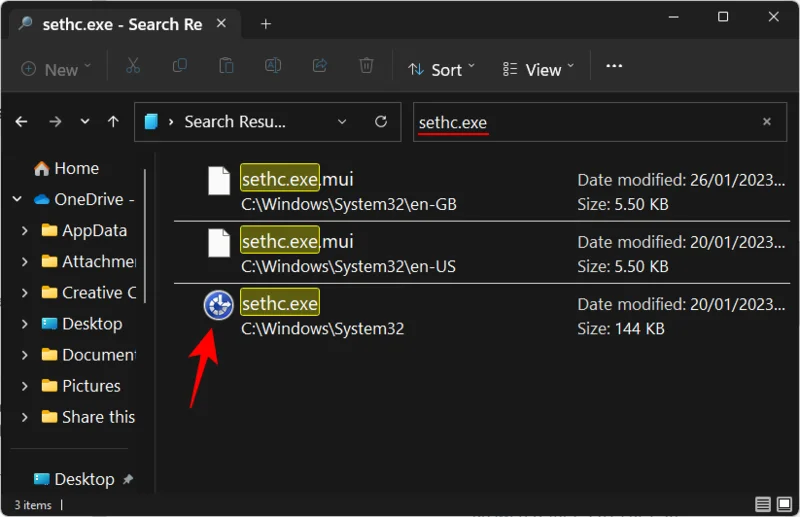Viewport: 800px width, 517px height.
Task: Open the Documents folder in sidebar
Action: pyautogui.click(x=88, y=355)
